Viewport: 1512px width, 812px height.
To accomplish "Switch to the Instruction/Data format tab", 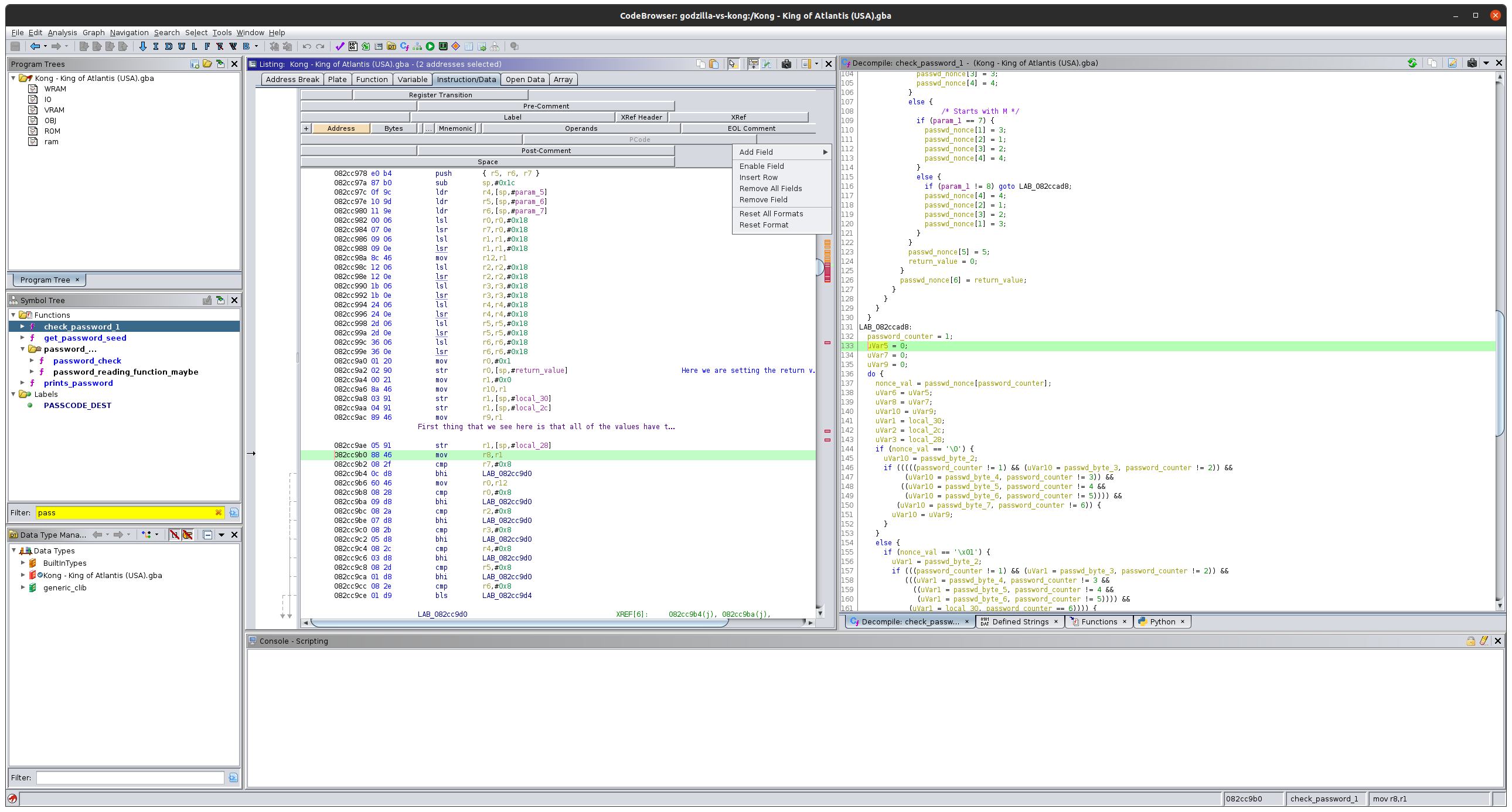I will pos(466,79).
